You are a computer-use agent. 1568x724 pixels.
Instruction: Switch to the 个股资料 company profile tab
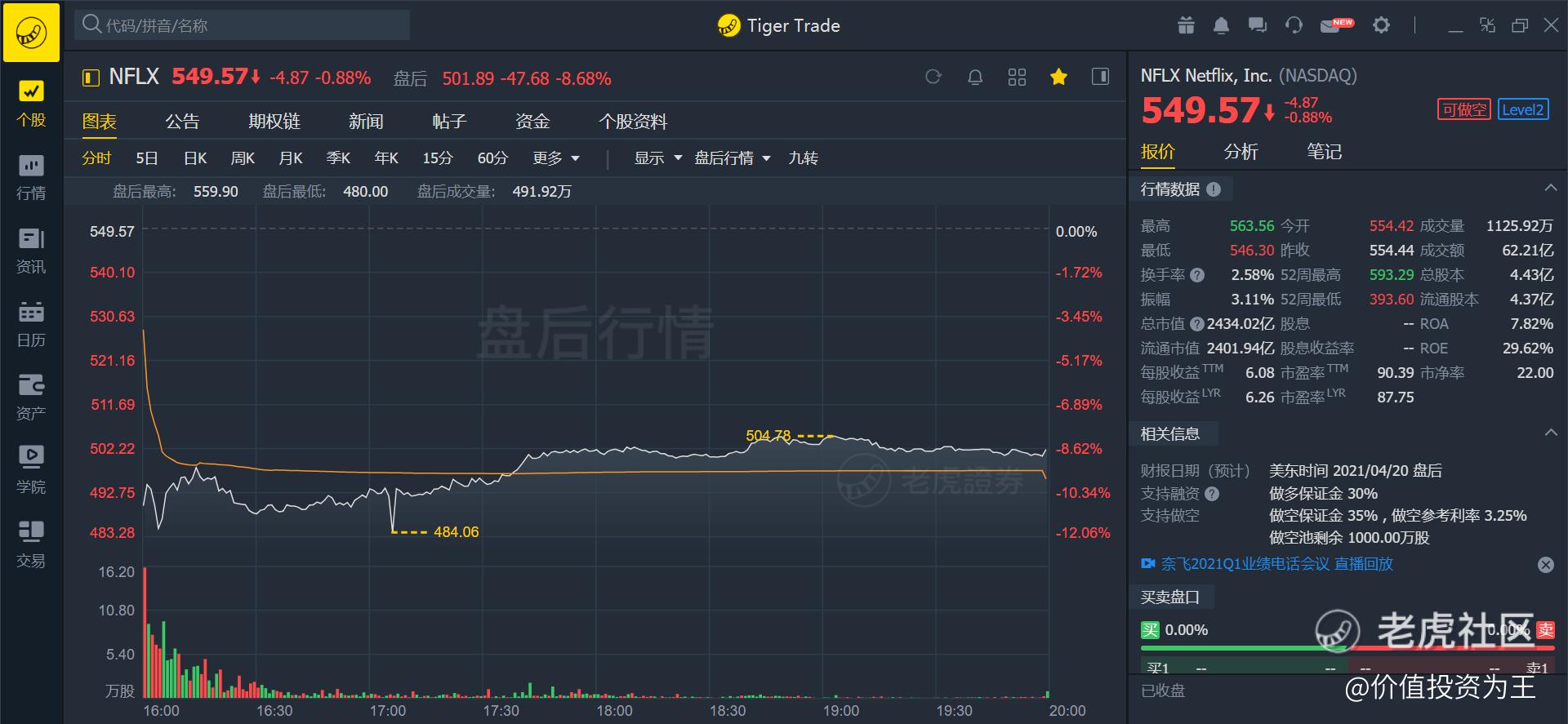pyautogui.click(x=633, y=122)
